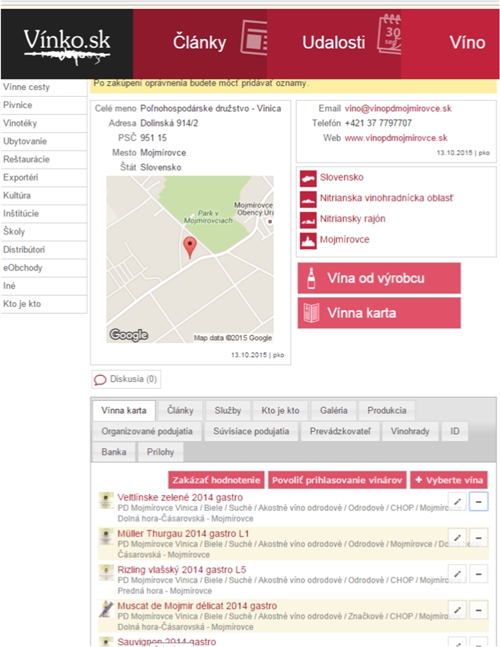Click the Müller Thurgau wine thumbnail
This screenshot has height=647, width=500.
pos(106,536)
